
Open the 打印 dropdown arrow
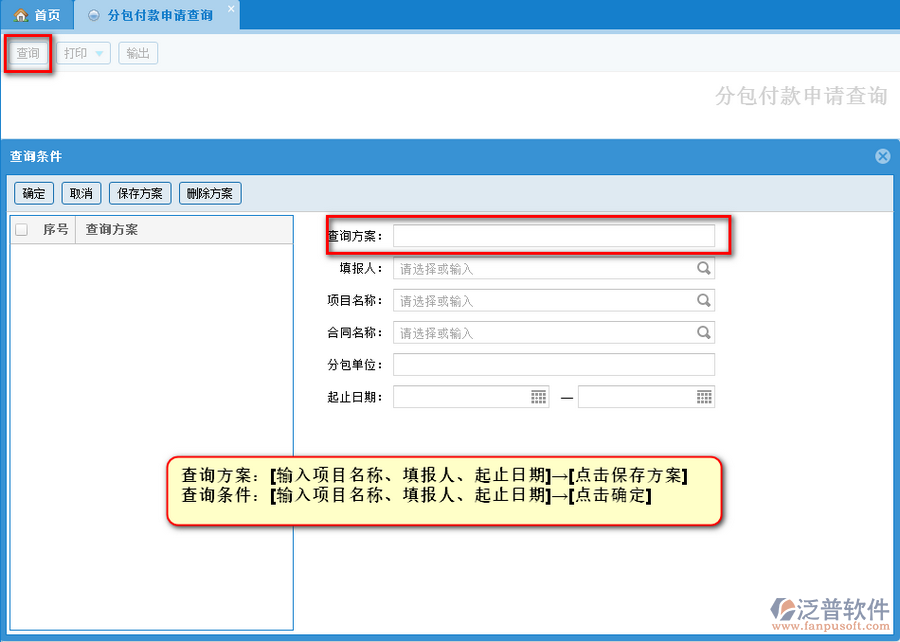pos(99,54)
